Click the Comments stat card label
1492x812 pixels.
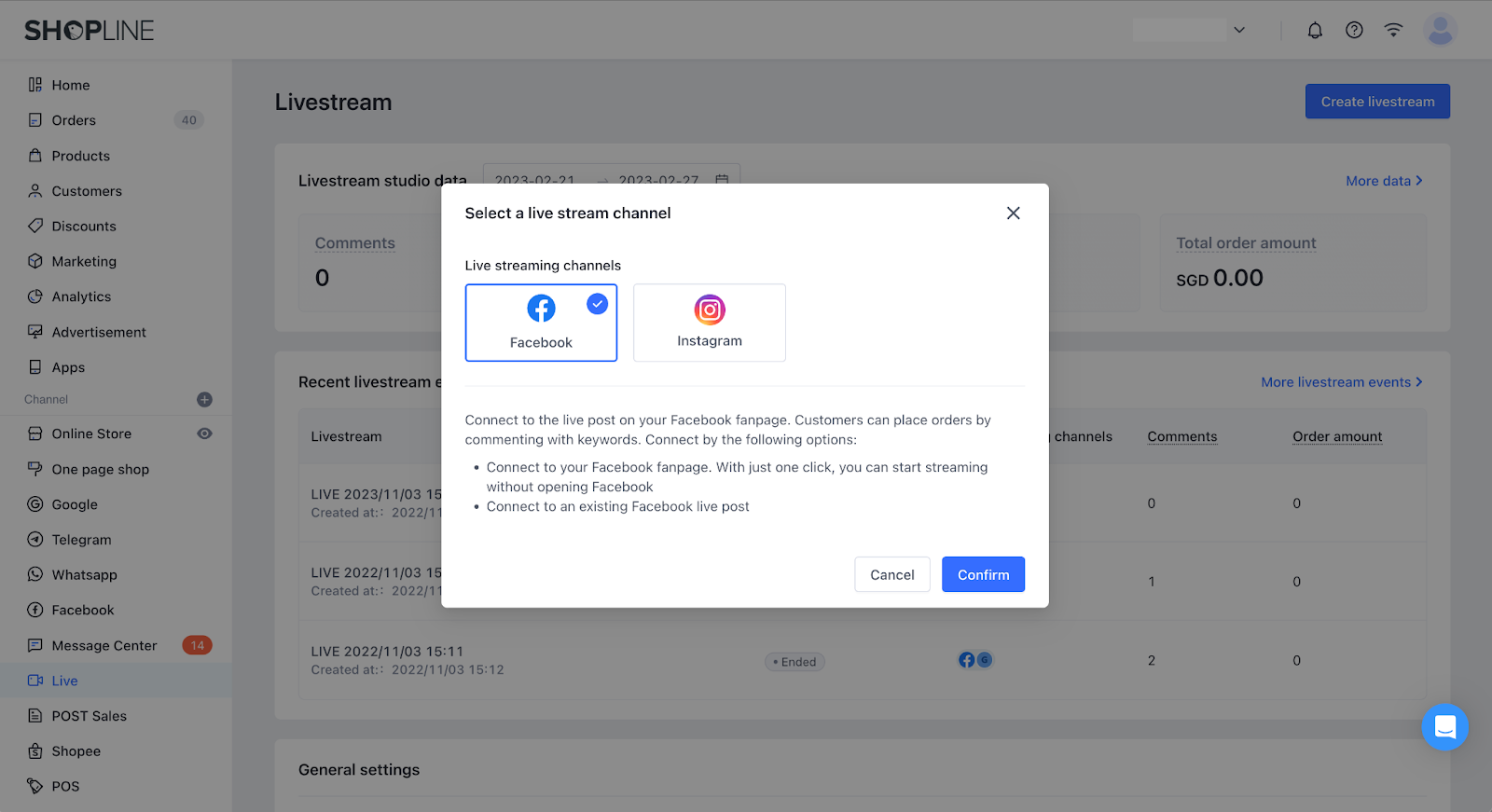[x=355, y=243]
